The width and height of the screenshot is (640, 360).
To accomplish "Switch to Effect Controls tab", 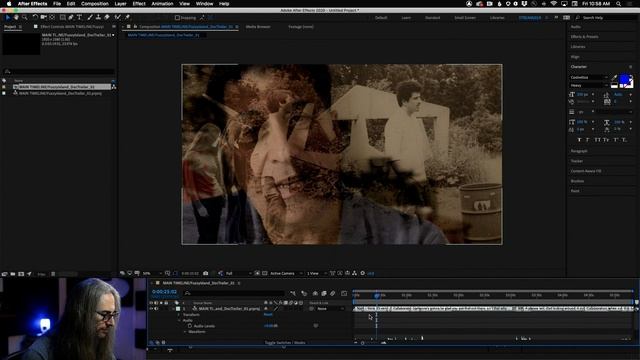I will pos(72,27).
